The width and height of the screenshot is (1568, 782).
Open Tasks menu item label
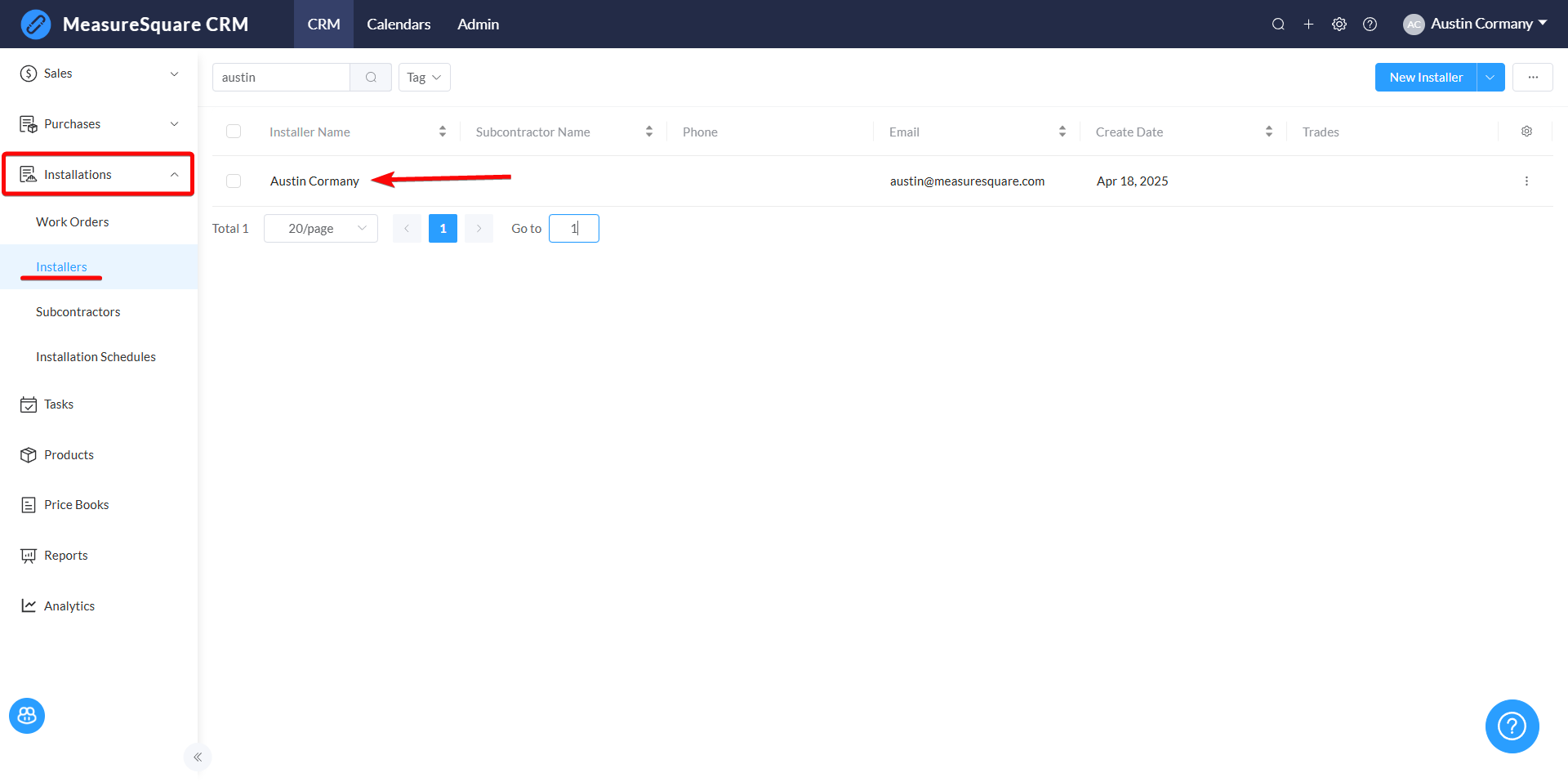(x=59, y=404)
